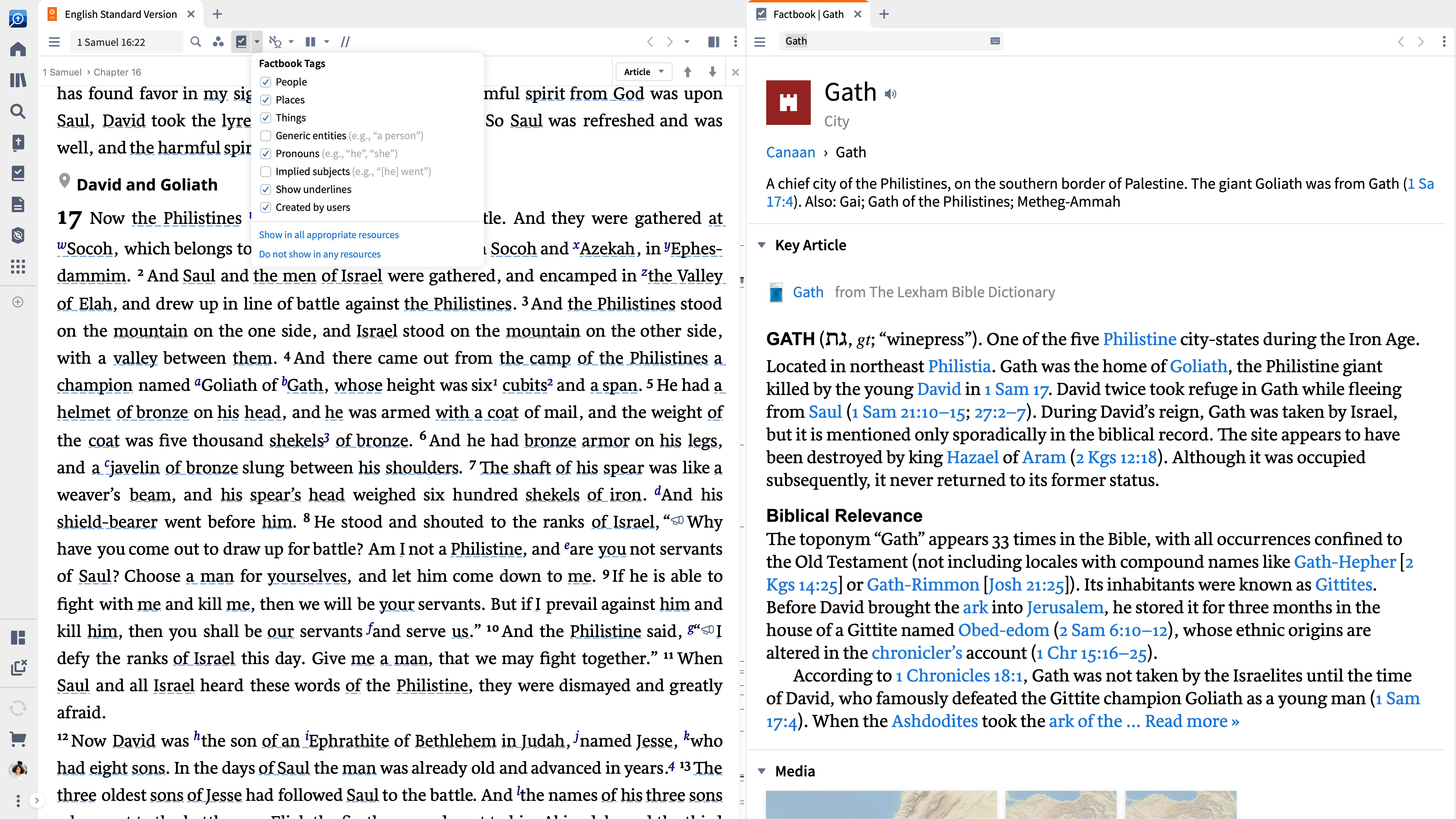
Task: Click Read more link in the Gath article
Action: [1191, 721]
